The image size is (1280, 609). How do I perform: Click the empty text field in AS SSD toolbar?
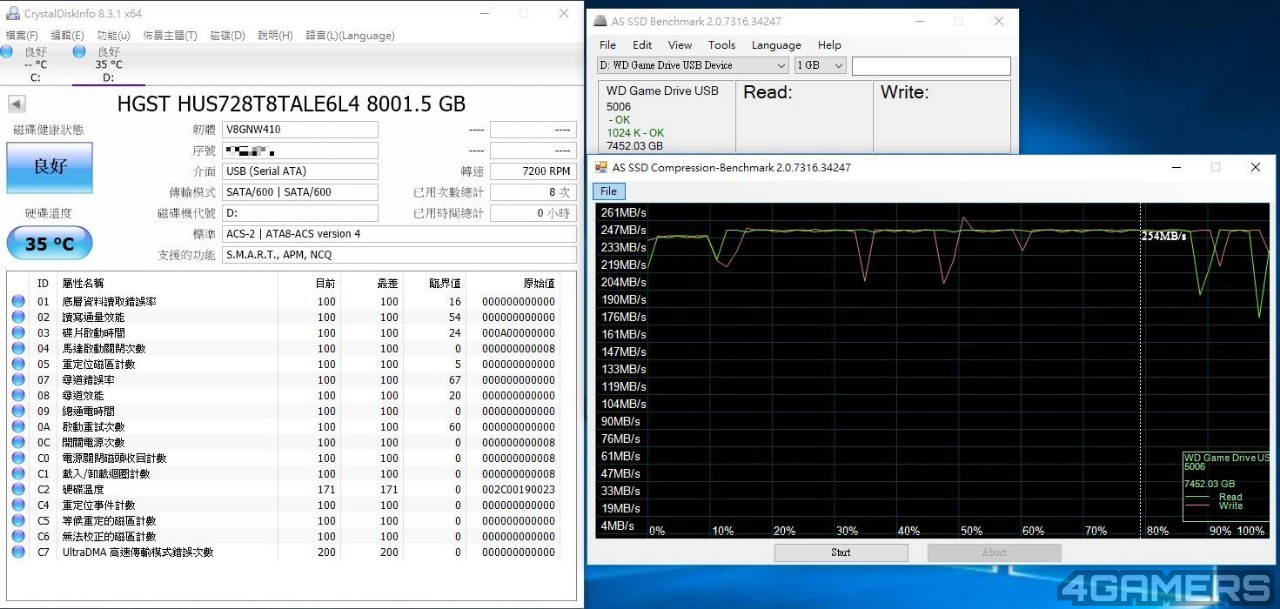[931, 66]
